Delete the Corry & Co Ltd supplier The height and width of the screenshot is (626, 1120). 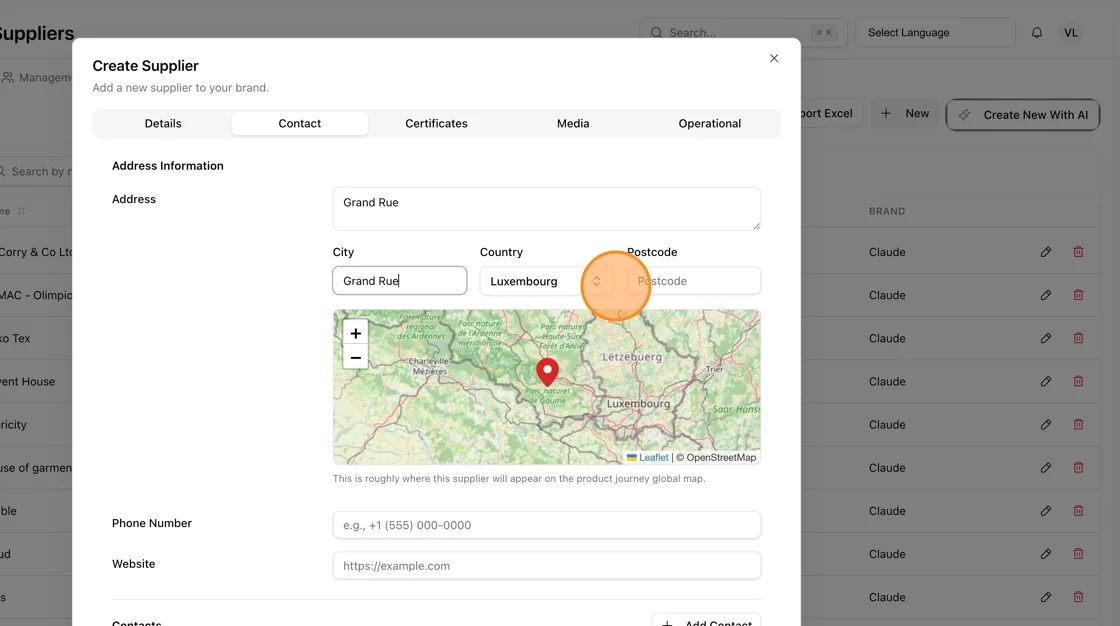pos(1079,252)
